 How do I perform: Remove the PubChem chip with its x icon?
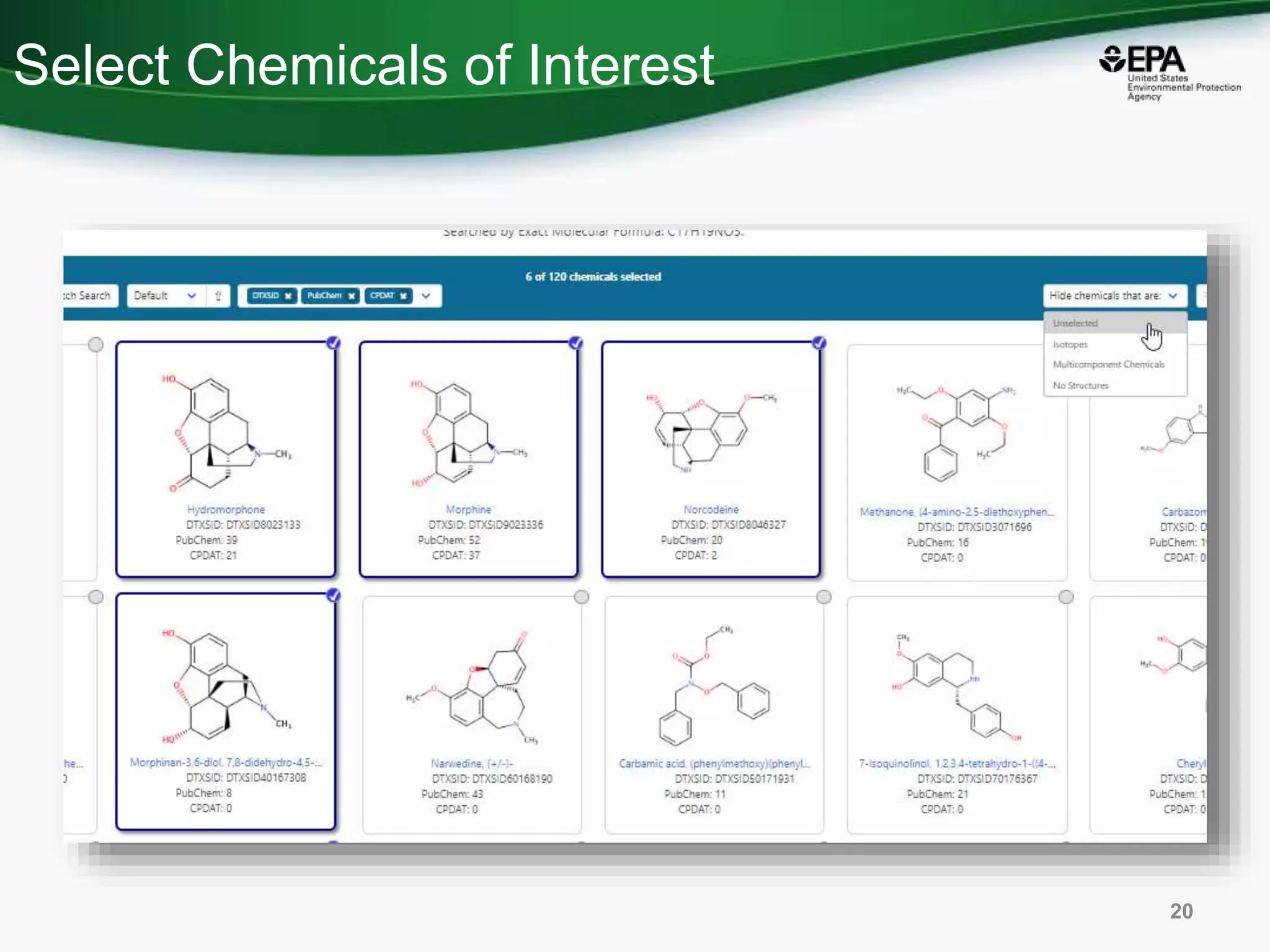[x=352, y=296]
